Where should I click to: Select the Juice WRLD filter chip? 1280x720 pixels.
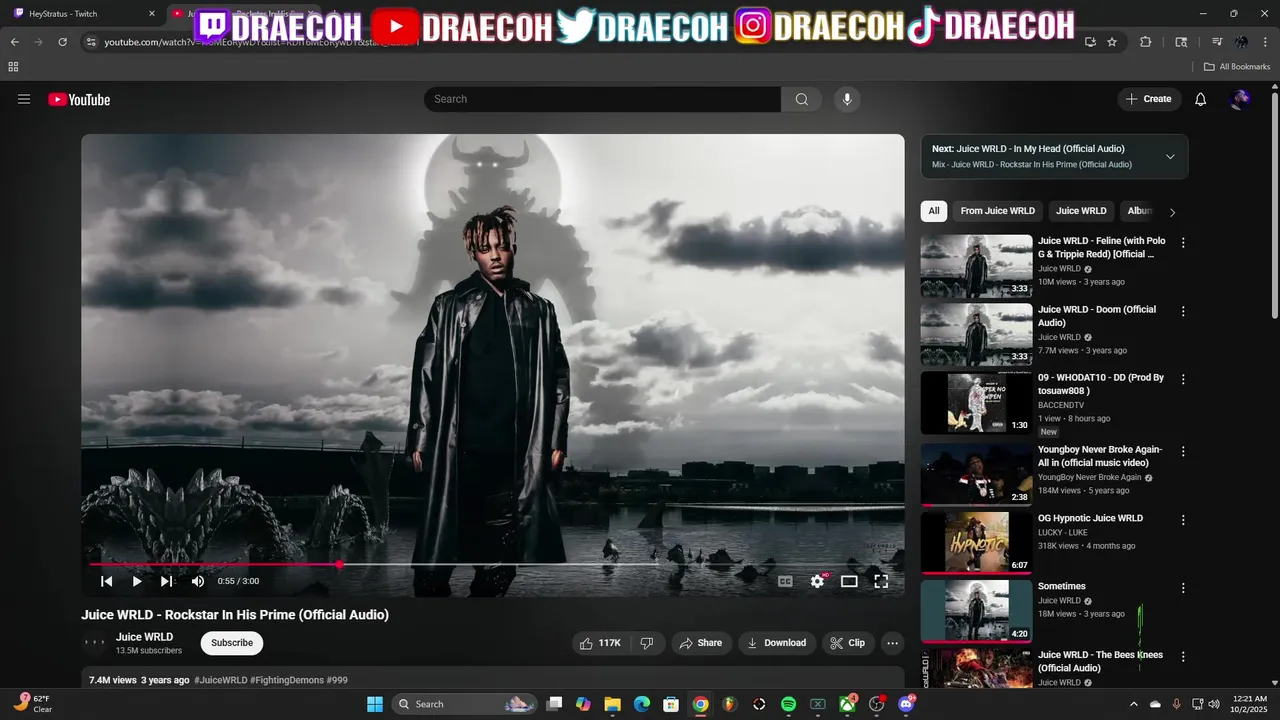pyautogui.click(x=1081, y=211)
